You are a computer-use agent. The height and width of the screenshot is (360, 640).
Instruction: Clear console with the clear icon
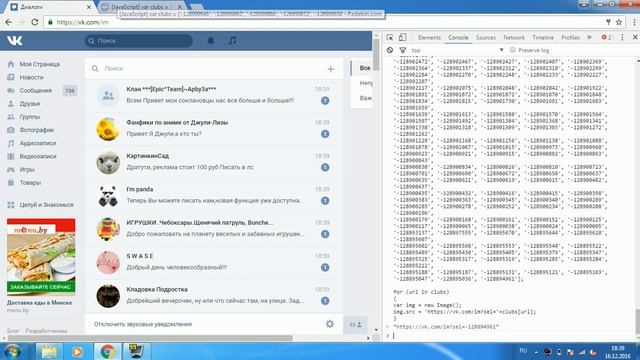(390, 50)
